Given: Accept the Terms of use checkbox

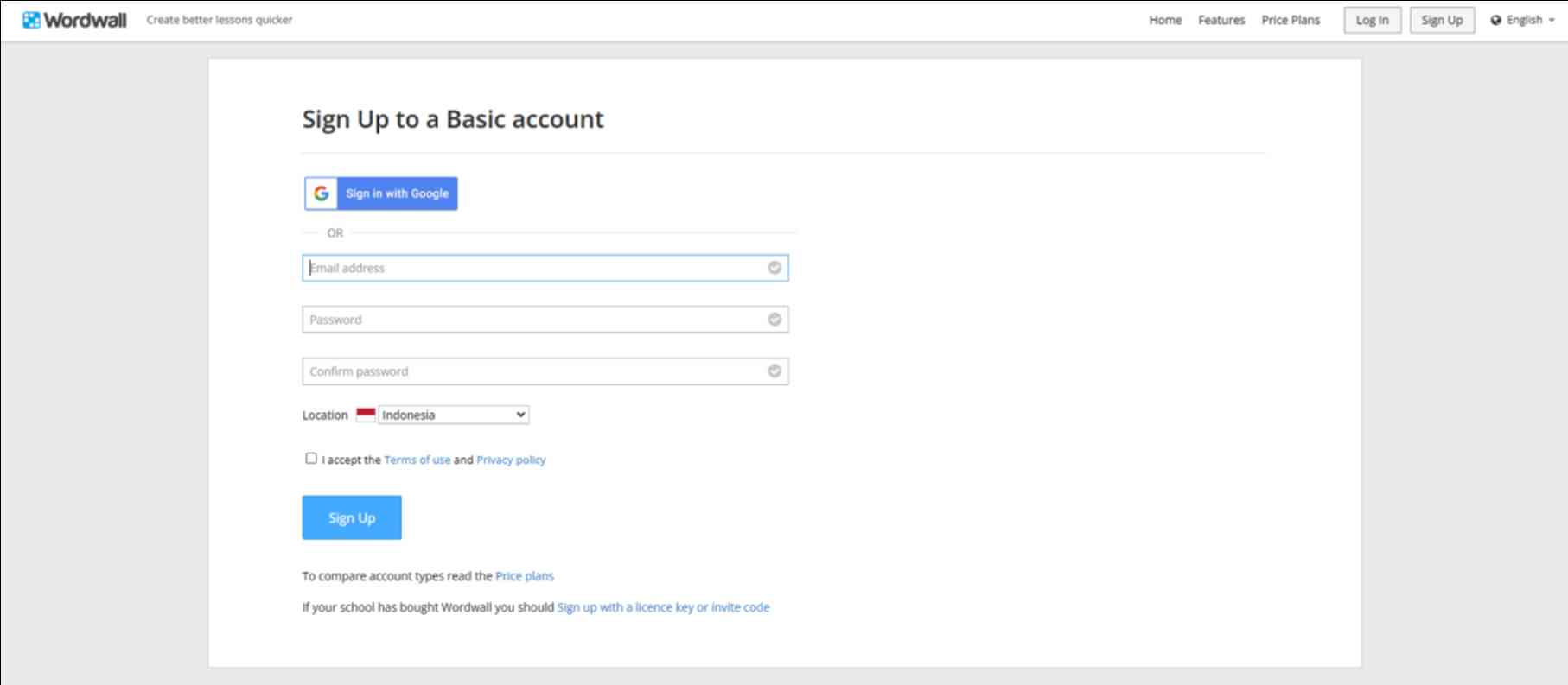Looking at the screenshot, I should [311, 459].
